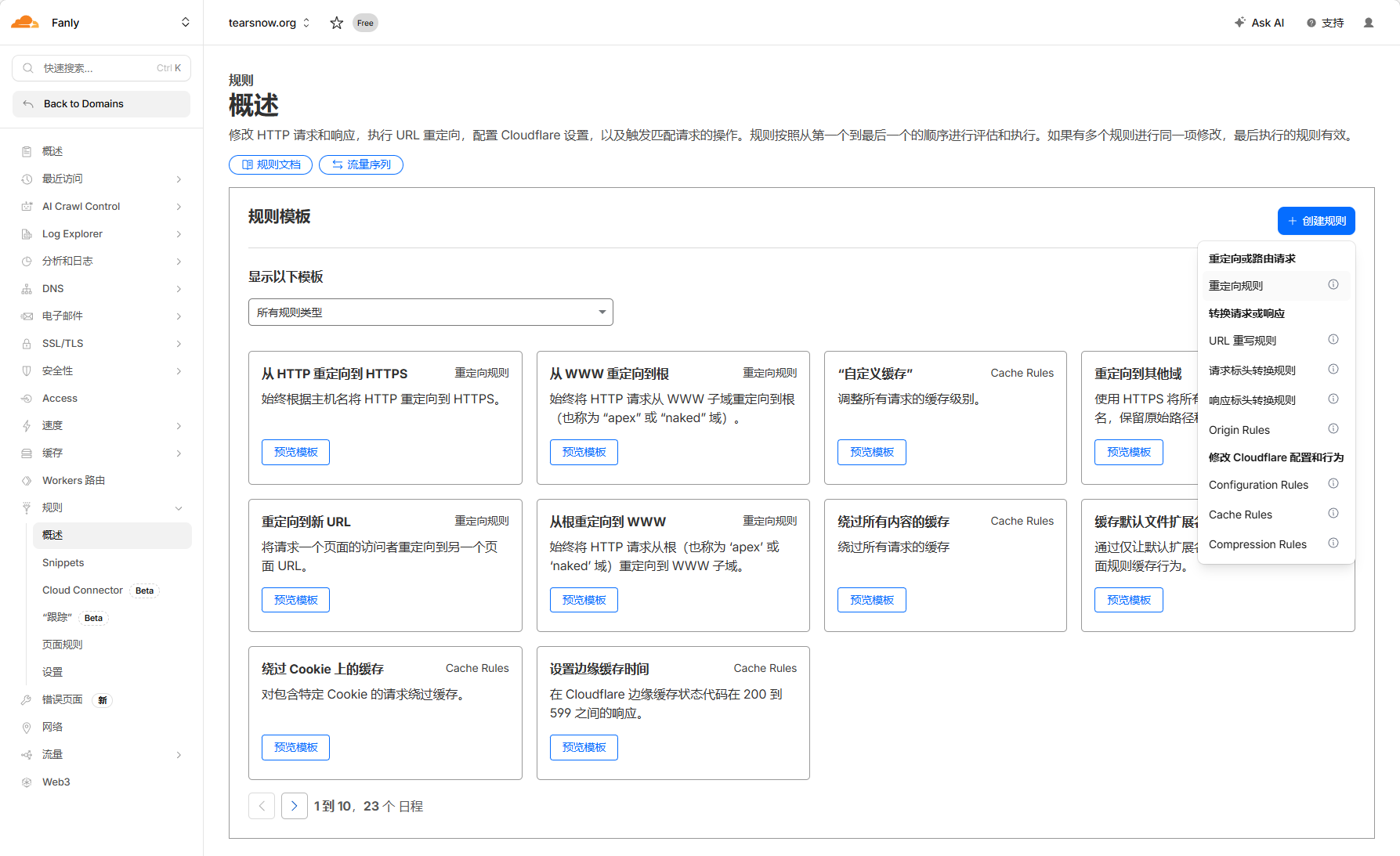Choose Cache Rules in create menu
The height and width of the screenshot is (856, 1400).
click(x=1275, y=515)
